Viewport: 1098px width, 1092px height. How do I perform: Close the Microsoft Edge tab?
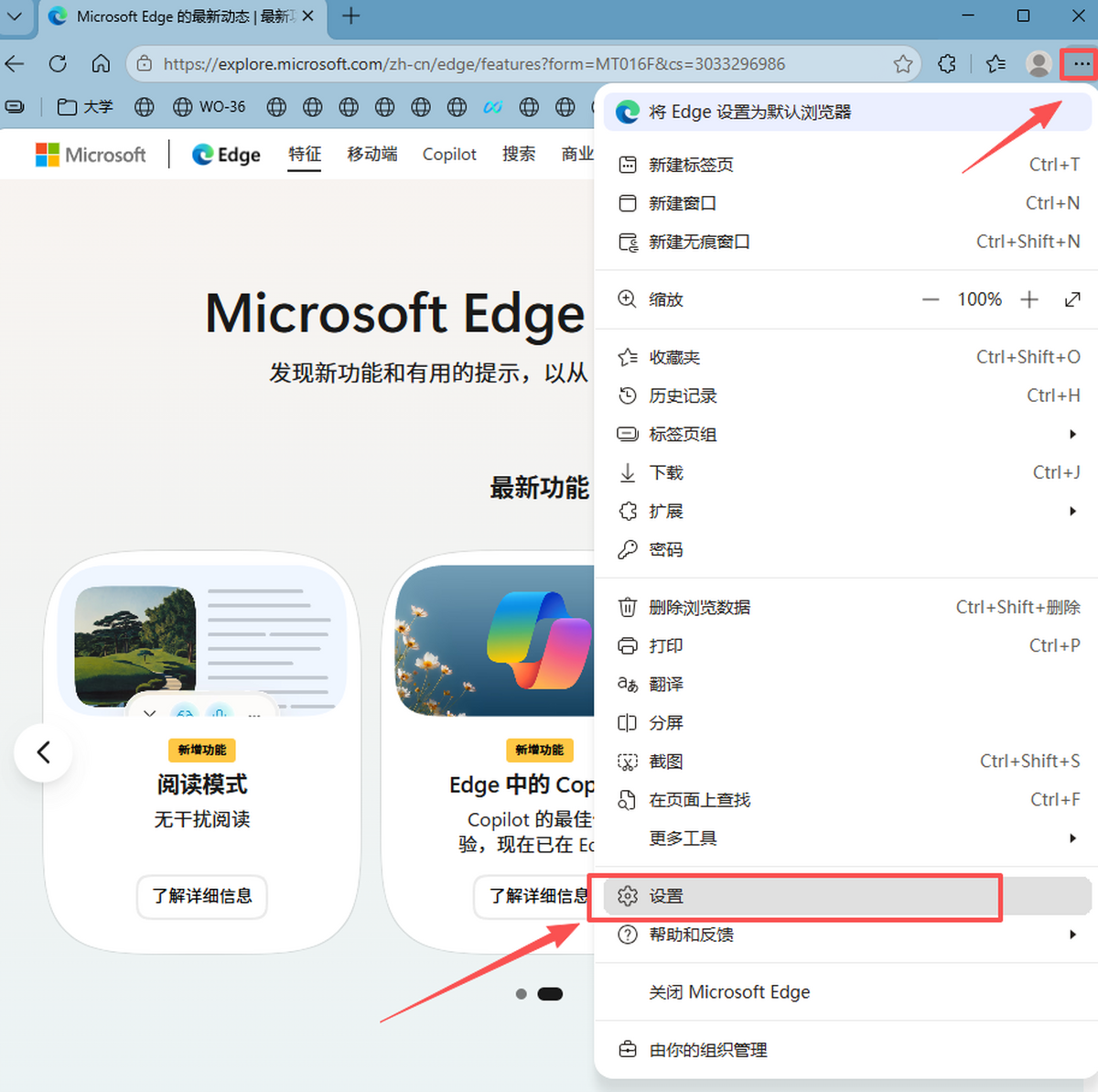[x=308, y=16]
